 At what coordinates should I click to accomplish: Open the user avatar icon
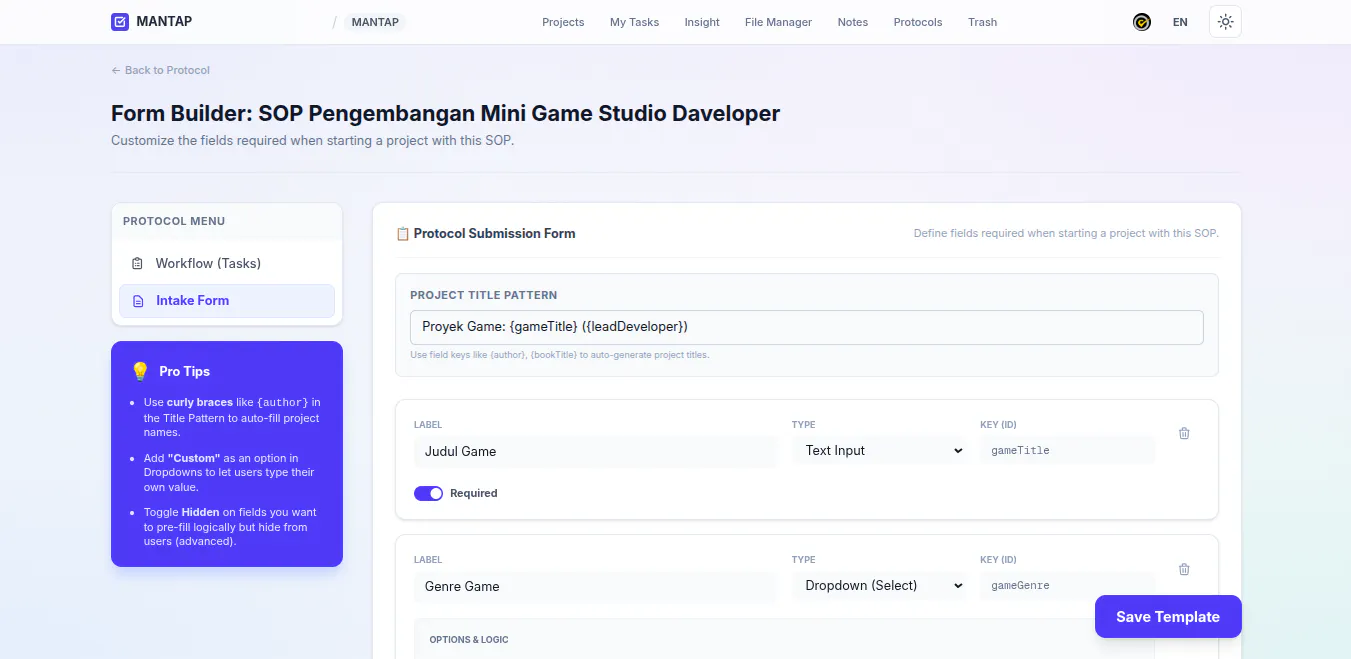click(x=1141, y=22)
